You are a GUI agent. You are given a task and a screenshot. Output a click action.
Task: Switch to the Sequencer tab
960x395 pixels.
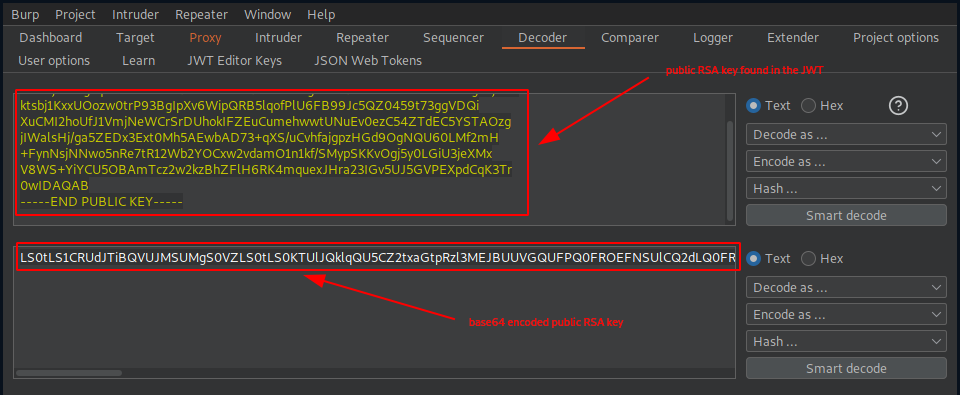[453, 38]
